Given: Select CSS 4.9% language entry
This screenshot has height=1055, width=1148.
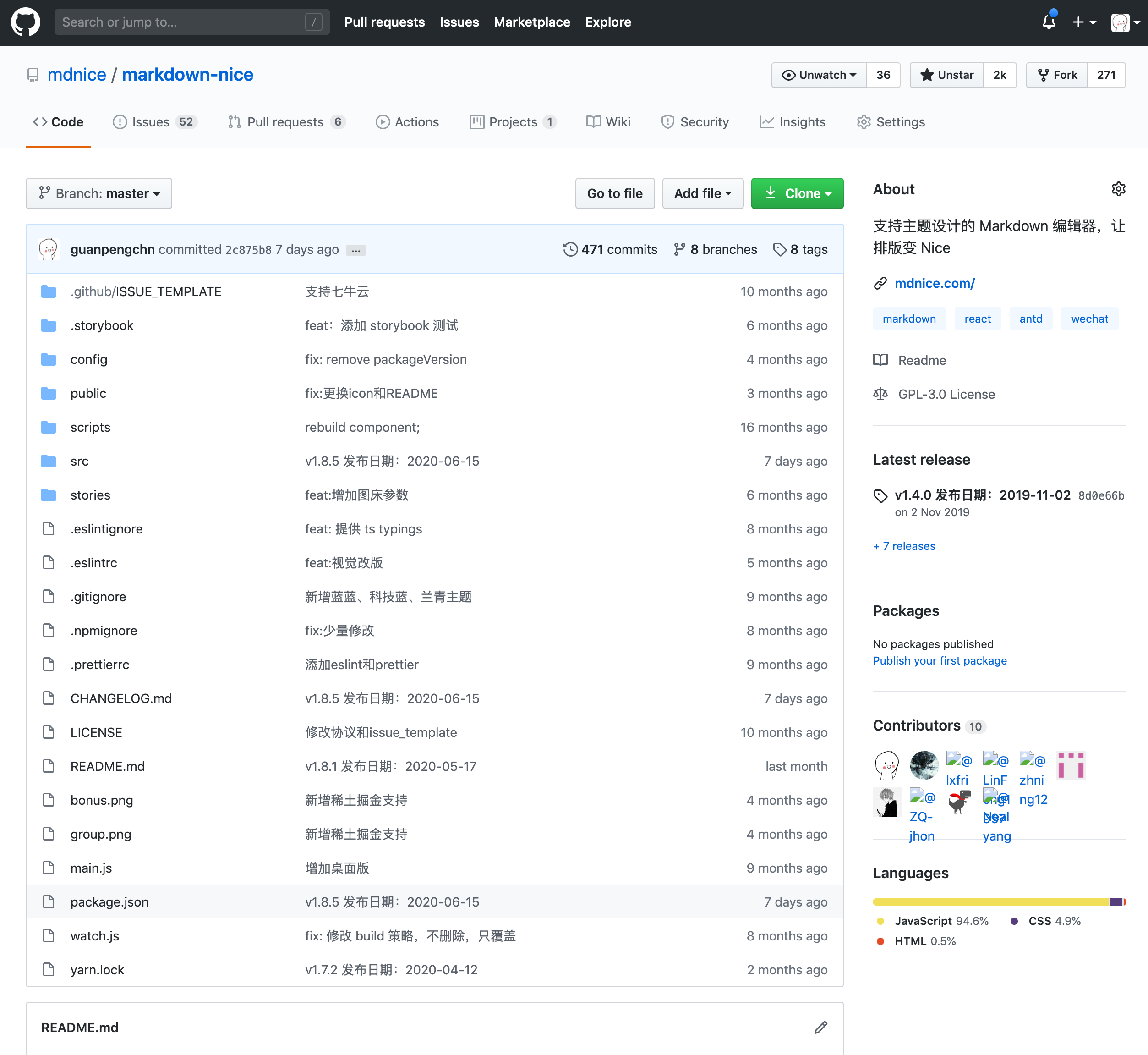Looking at the screenshot, I should [1046, 921].
